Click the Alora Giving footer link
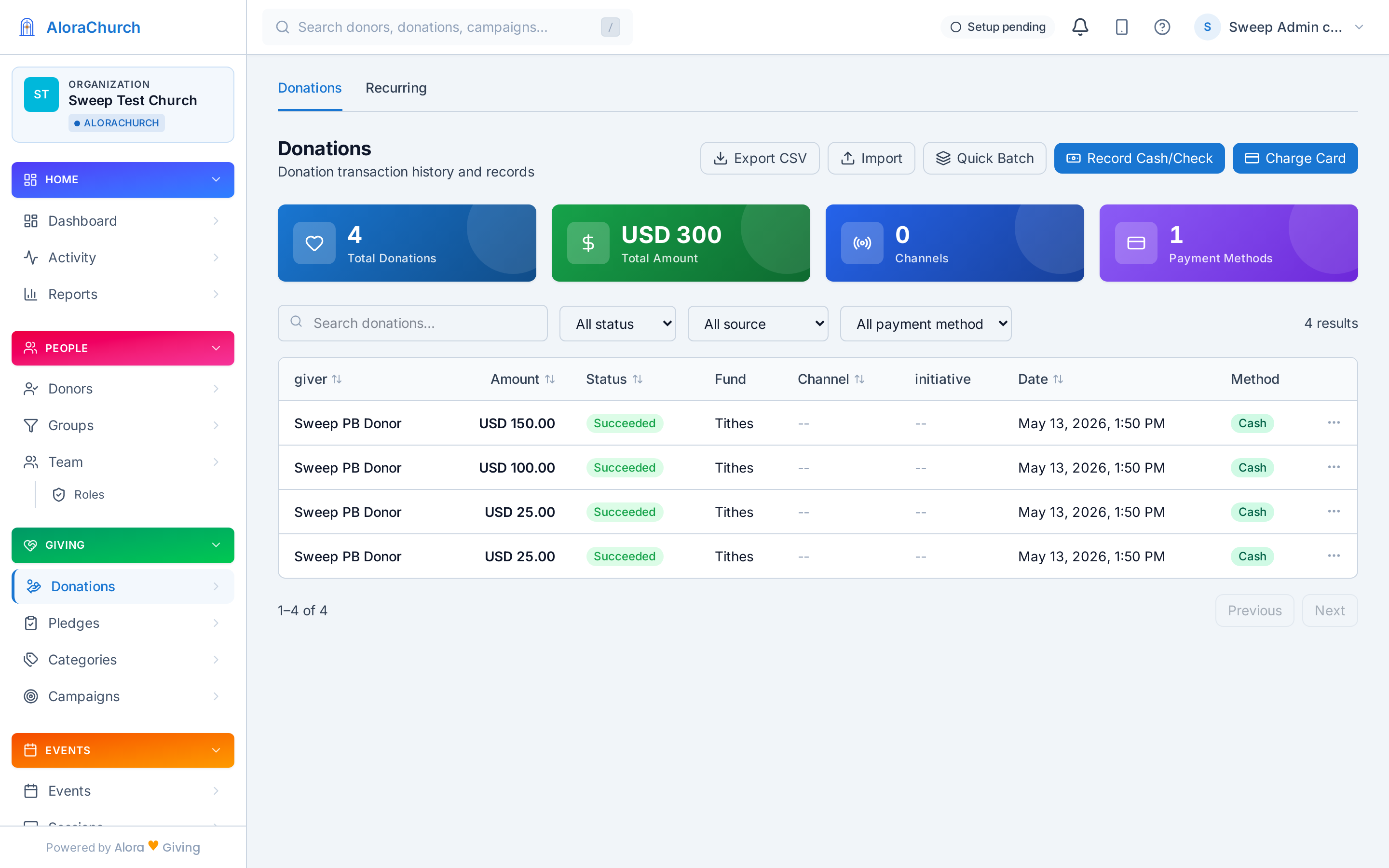The width and height of the screenshot is (1389, 868). (157, 847)
